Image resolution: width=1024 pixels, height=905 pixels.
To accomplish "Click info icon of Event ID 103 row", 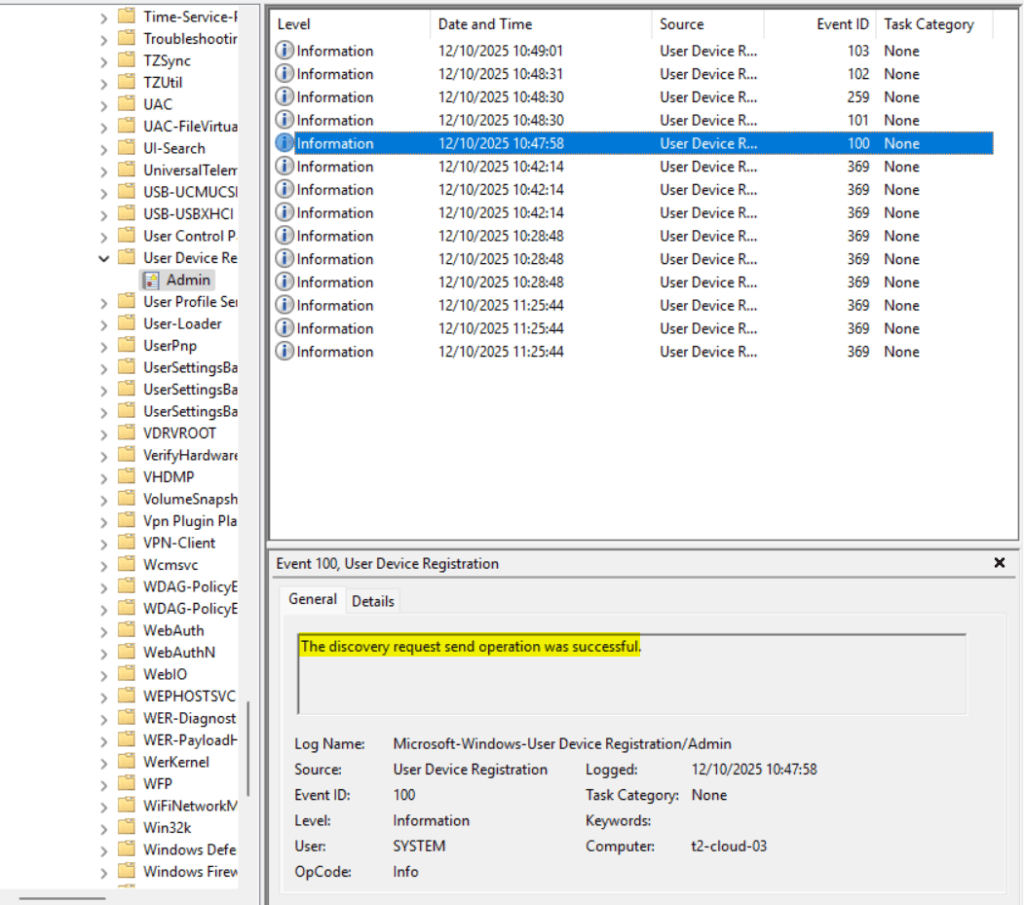I will 285,51.
